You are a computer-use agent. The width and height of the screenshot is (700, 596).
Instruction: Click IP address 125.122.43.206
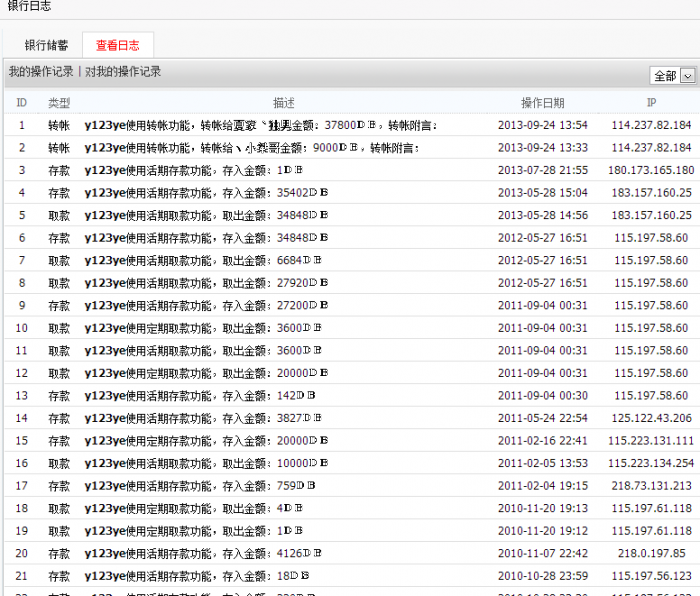click(651, 418)
